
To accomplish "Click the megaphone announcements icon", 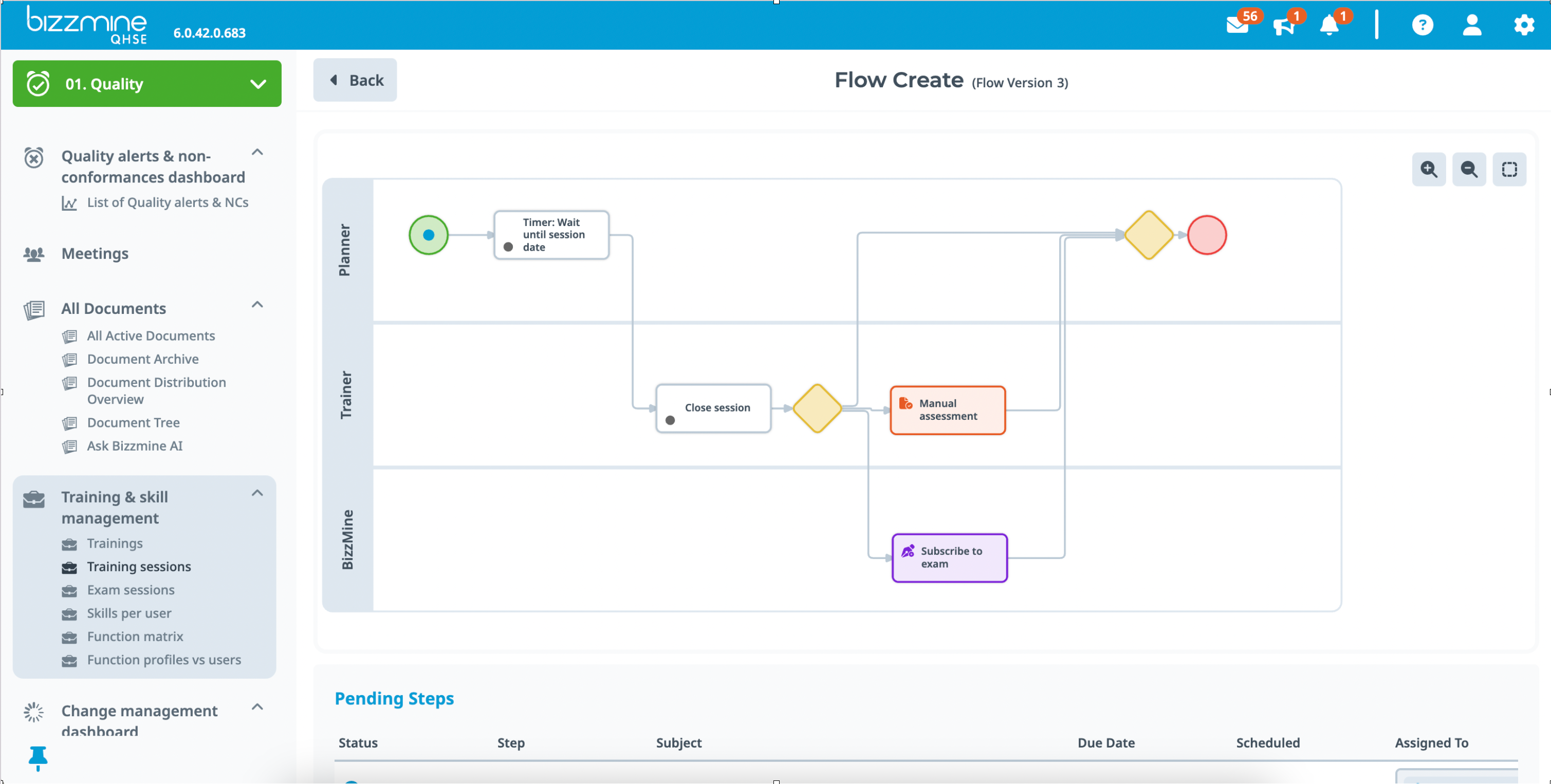I will pyautogui.click(x=1283, y=26).
